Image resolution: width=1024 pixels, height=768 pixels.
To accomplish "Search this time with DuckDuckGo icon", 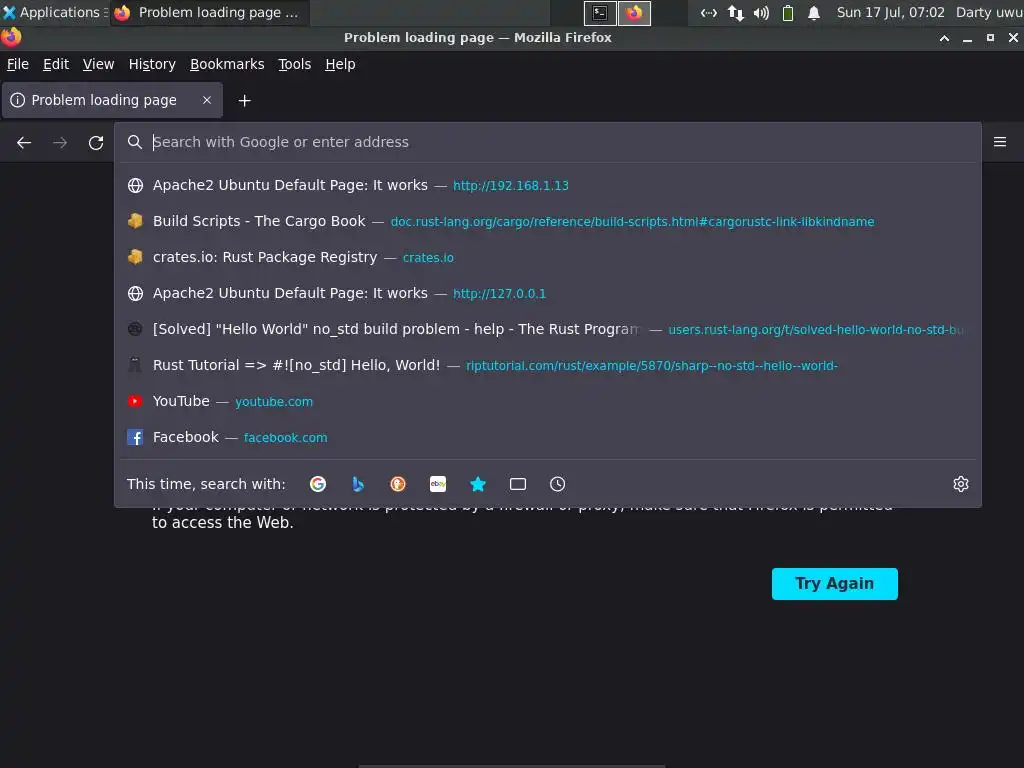I will coord(398,484).
